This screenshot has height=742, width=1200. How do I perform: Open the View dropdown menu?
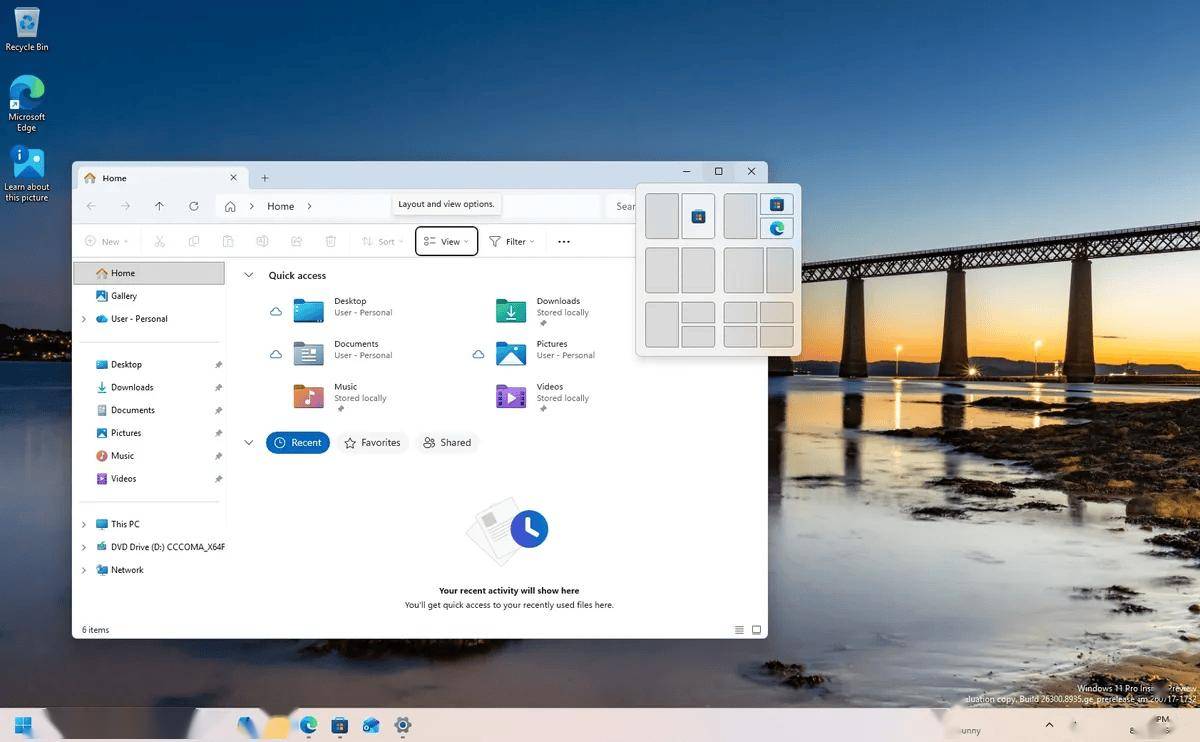click(x=446, y=241)
